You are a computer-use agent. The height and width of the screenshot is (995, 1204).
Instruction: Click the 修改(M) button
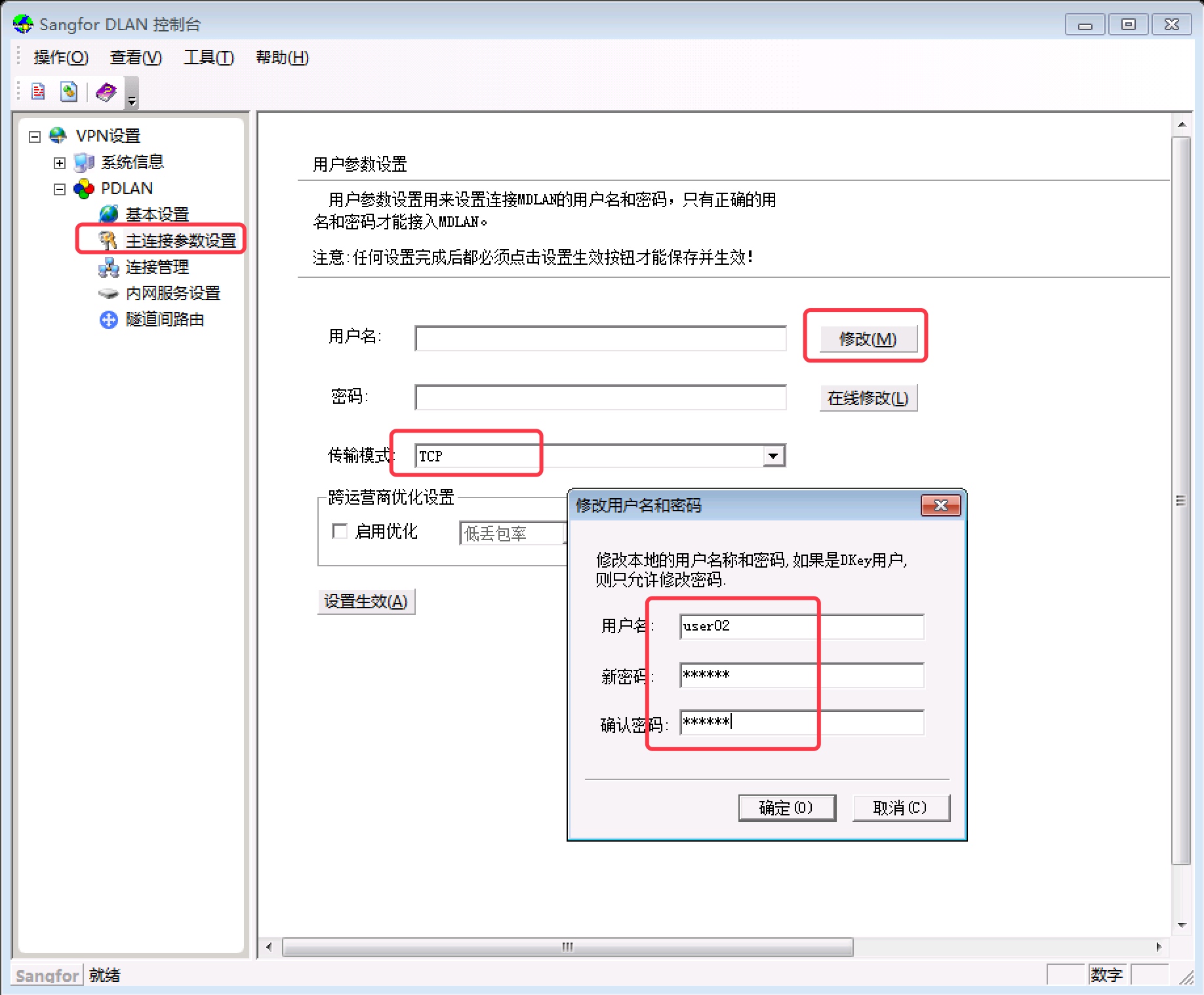pos(868,339)
